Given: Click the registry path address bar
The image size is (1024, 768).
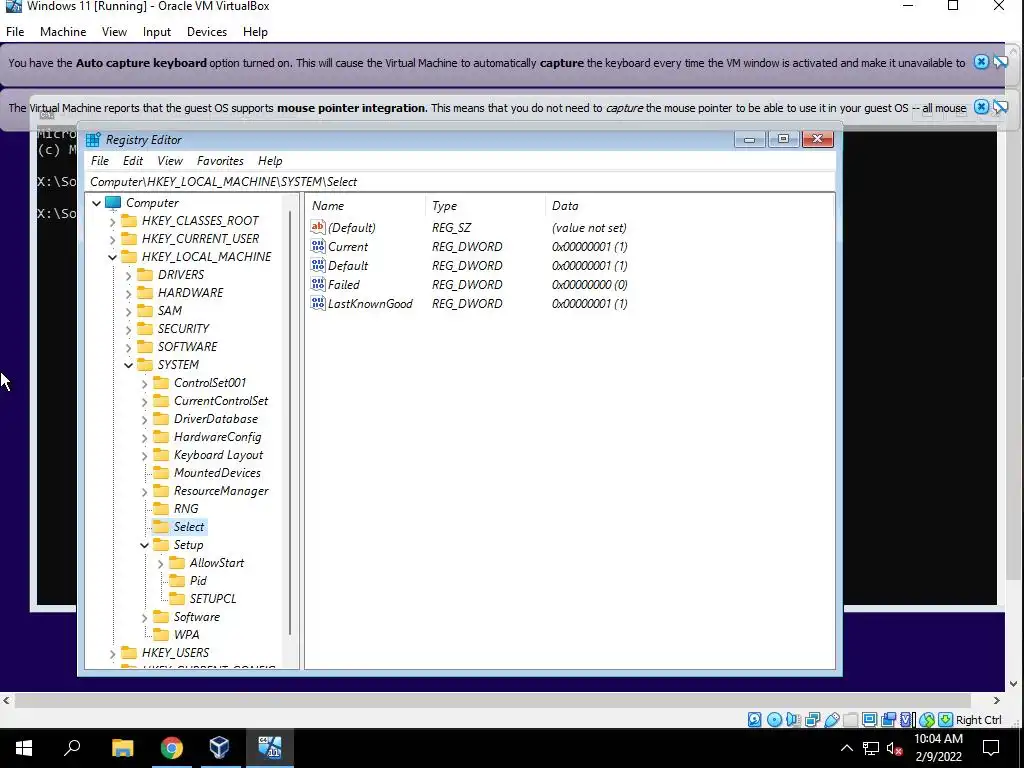Looking at the screenshot, I should (460, 182).
